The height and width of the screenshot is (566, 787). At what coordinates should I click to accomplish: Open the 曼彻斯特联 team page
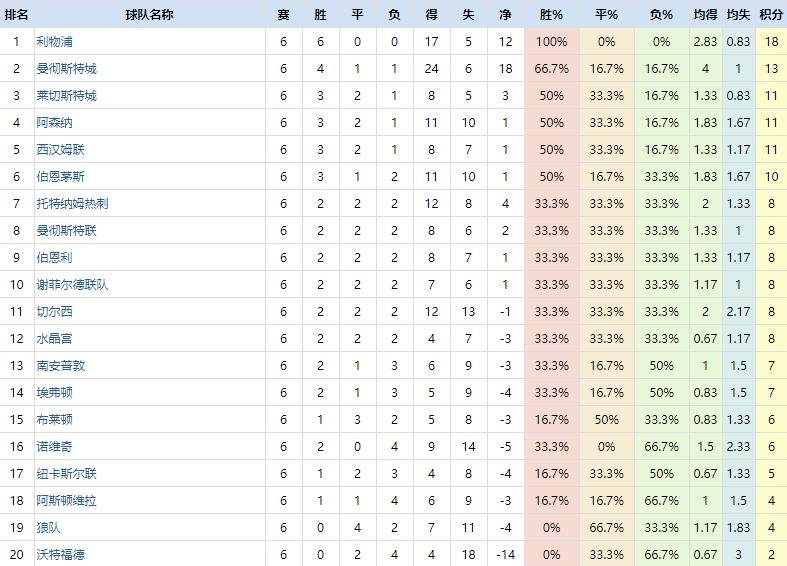click(66, 231)
